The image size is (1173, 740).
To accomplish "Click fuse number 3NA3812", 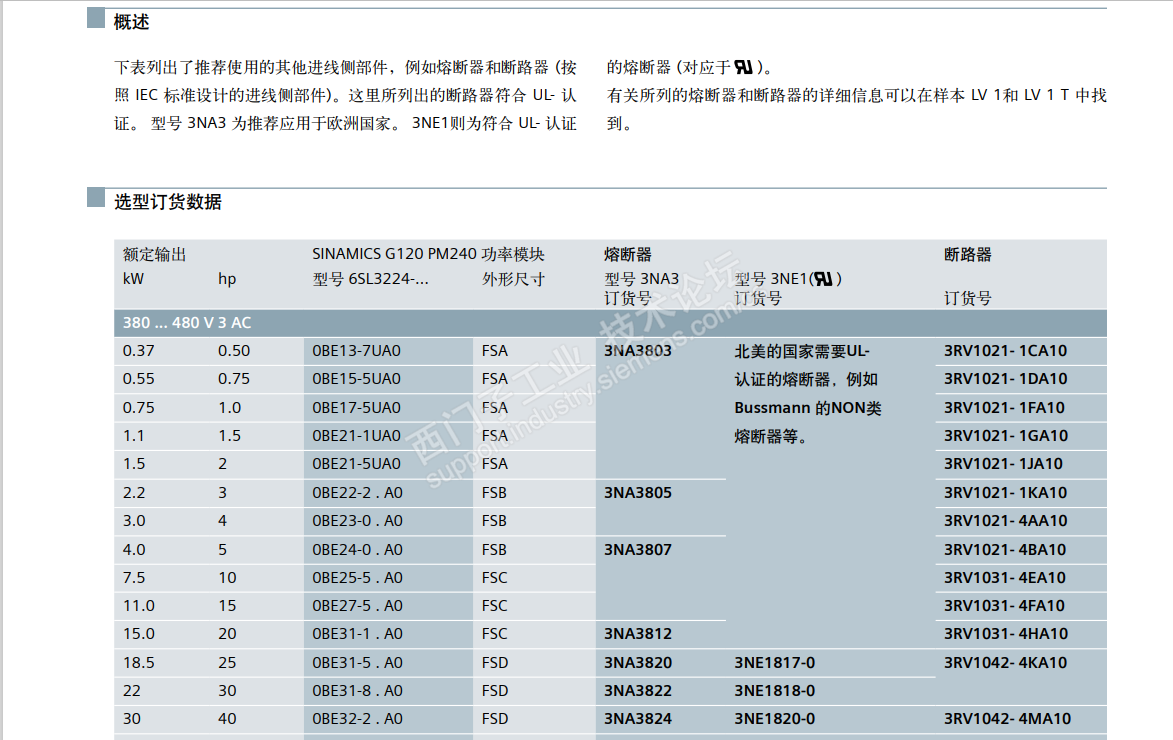I will click(x=637, y=634).
